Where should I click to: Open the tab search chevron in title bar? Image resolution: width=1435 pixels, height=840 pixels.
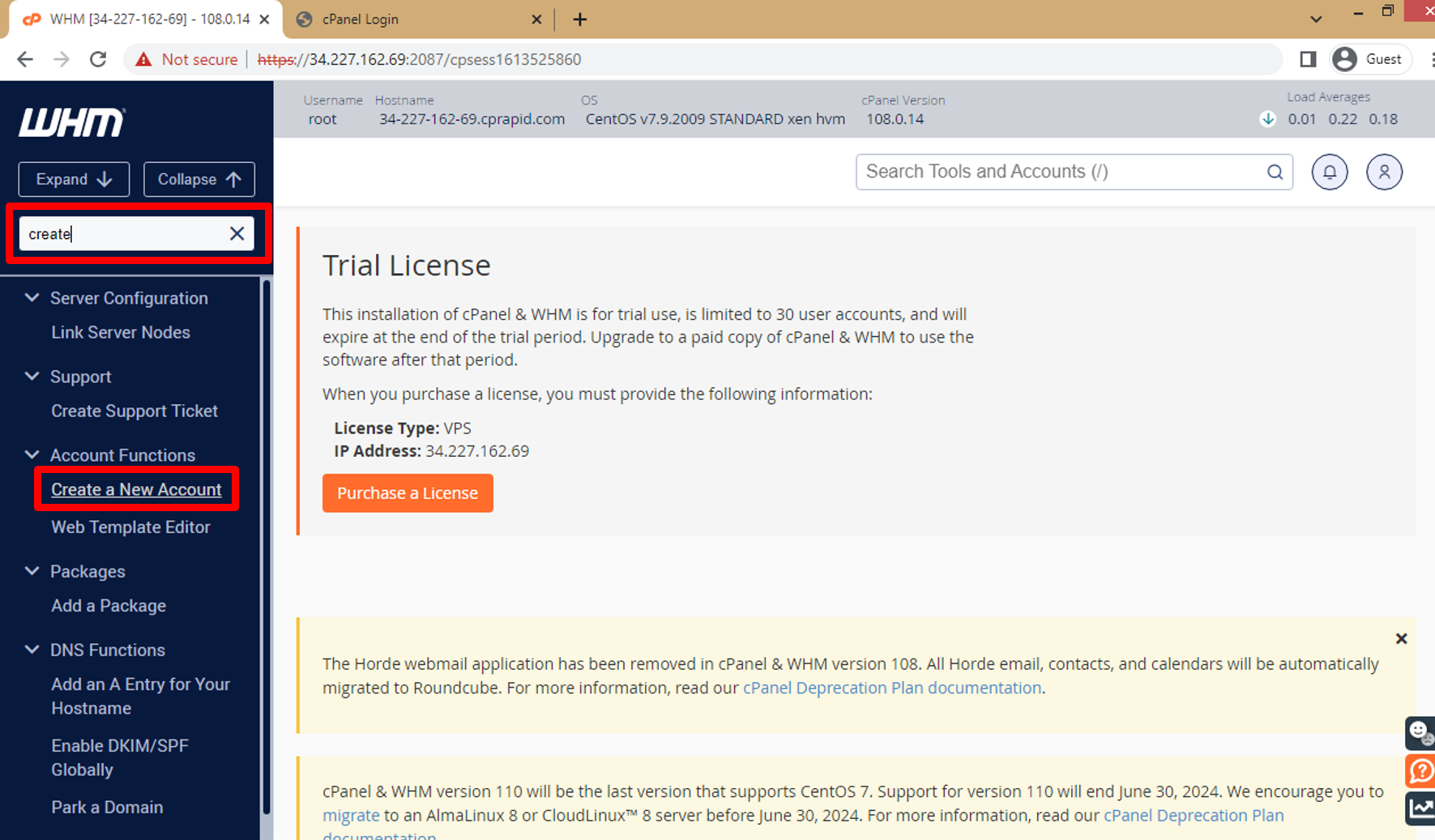[x=1316, y=19]
